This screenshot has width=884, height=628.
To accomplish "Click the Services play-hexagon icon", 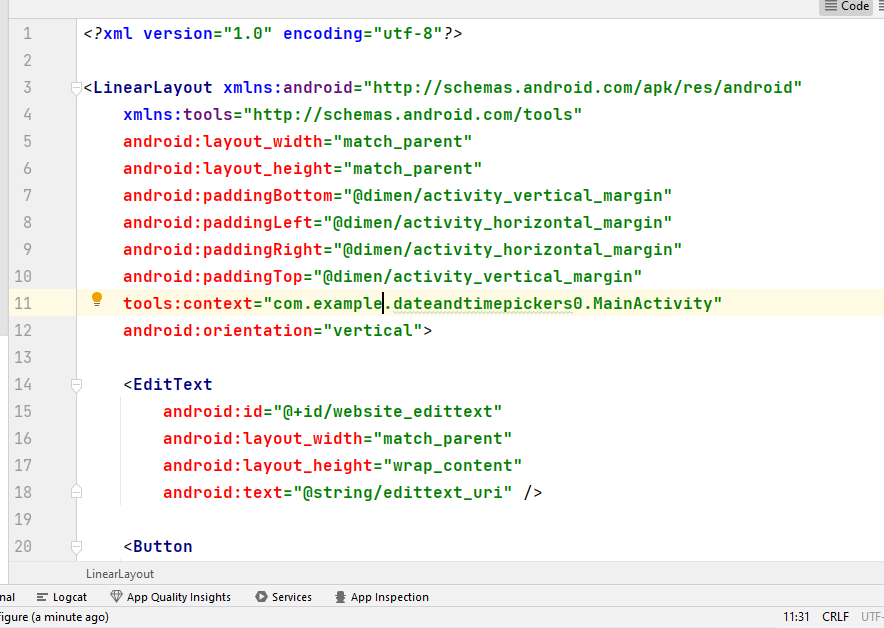I will pyautogui.click(x=261, y=596).
